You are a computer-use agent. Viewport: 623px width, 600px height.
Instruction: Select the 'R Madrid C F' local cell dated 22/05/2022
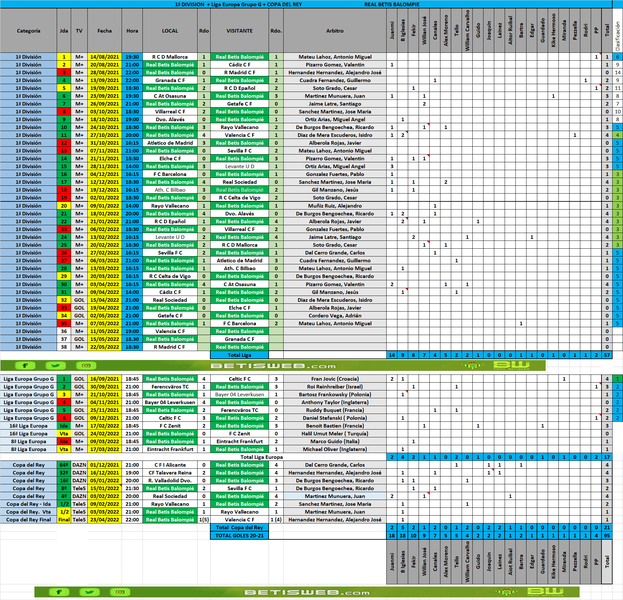tap(170, 347)
